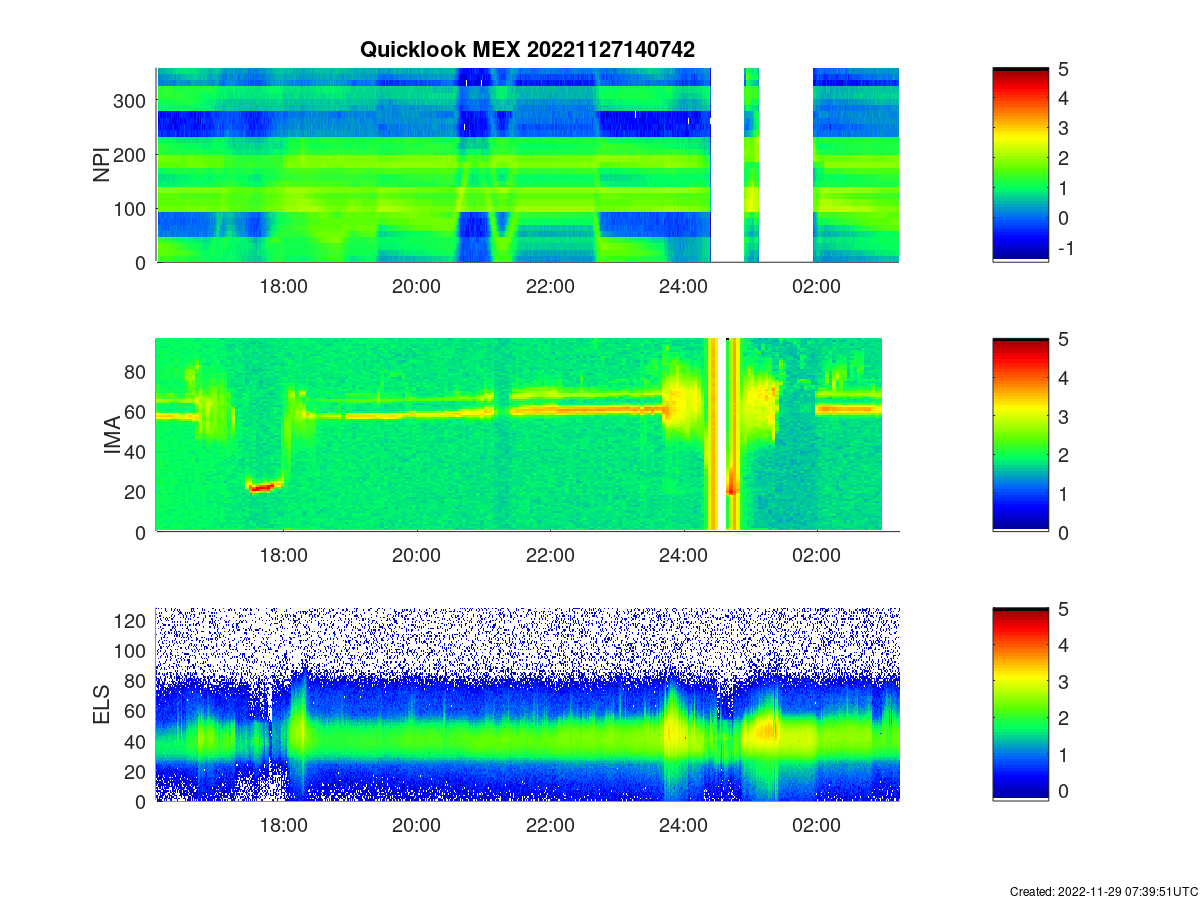
Task: Click the 100 tick label on the NPI y-axis
Action: pyautogui.click(x=131, y=208)
